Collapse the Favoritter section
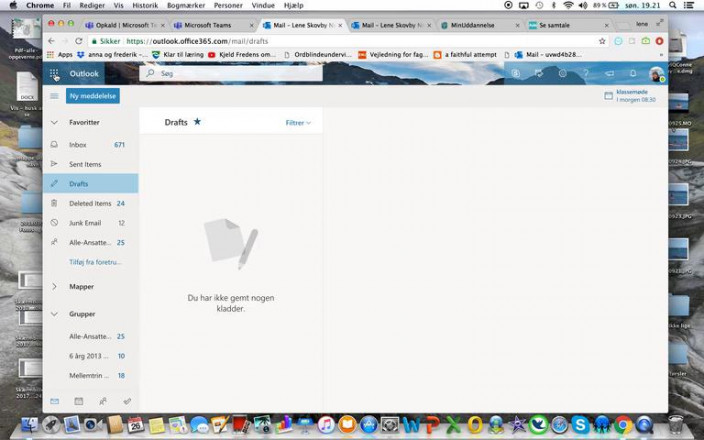 (x=54, y=122)
